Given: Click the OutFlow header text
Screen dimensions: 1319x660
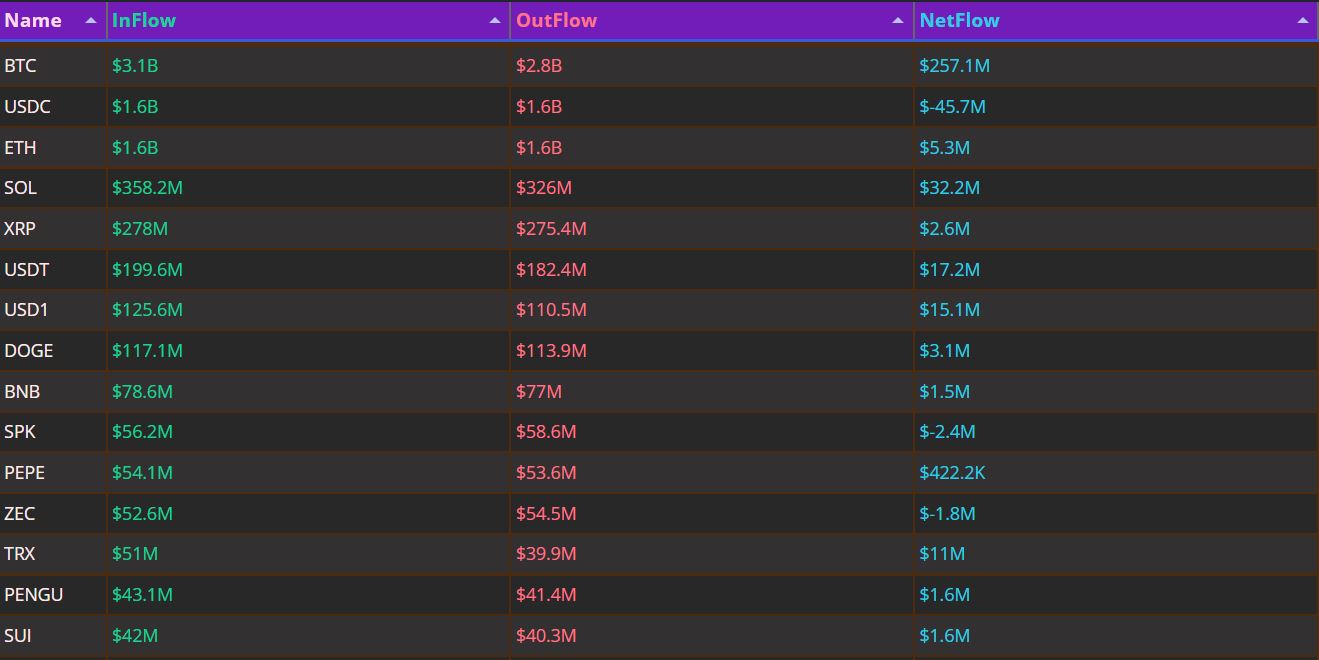Looking at the screenshot, I should point(556,21).
